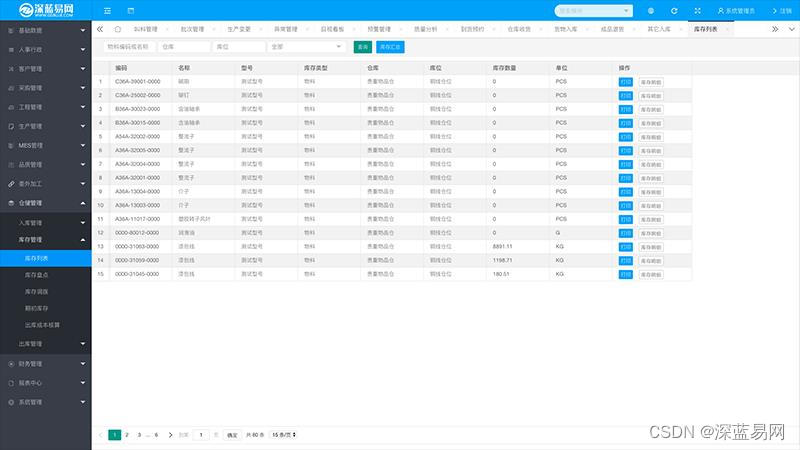
Task: Click the window icon in top bar
Action: [131, 11]
